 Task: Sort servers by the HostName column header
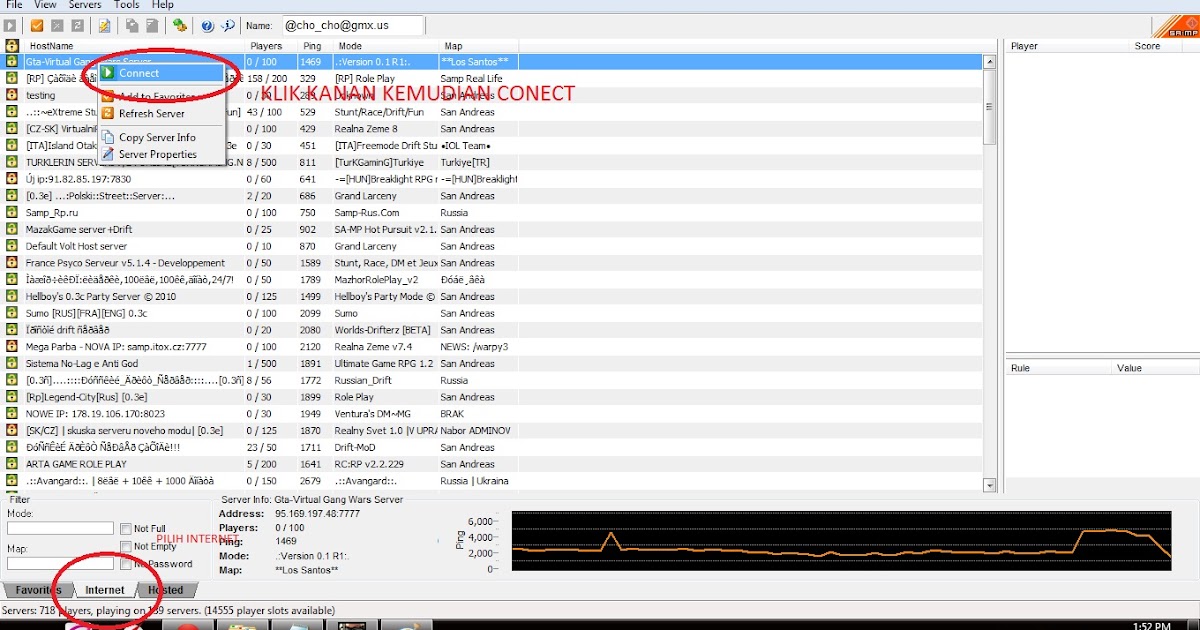[x=134, y=46]
